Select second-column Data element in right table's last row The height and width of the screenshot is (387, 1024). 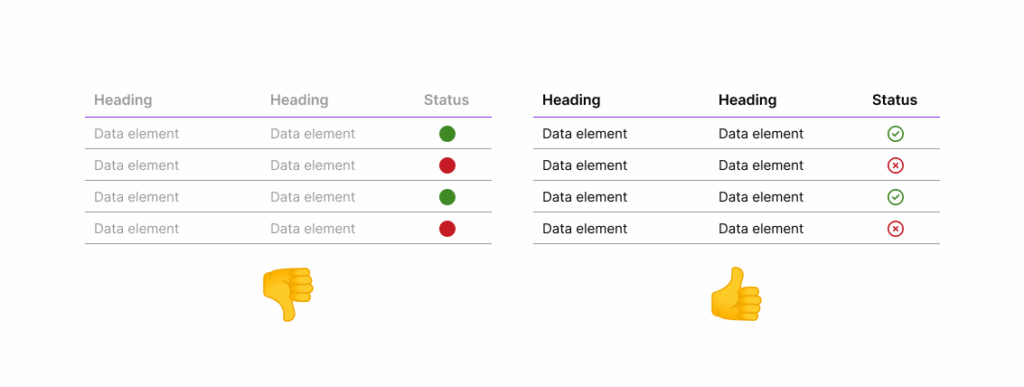[x=761, y=228]
